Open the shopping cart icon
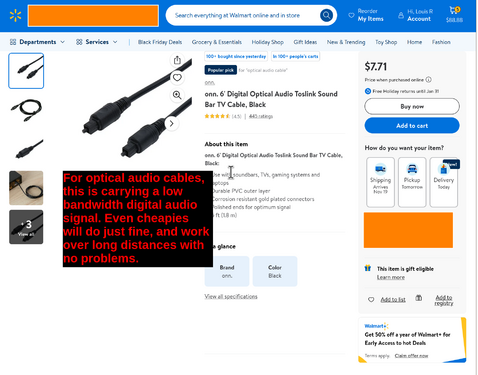This screenshot has height=375, width=478. tap(454, 14)
